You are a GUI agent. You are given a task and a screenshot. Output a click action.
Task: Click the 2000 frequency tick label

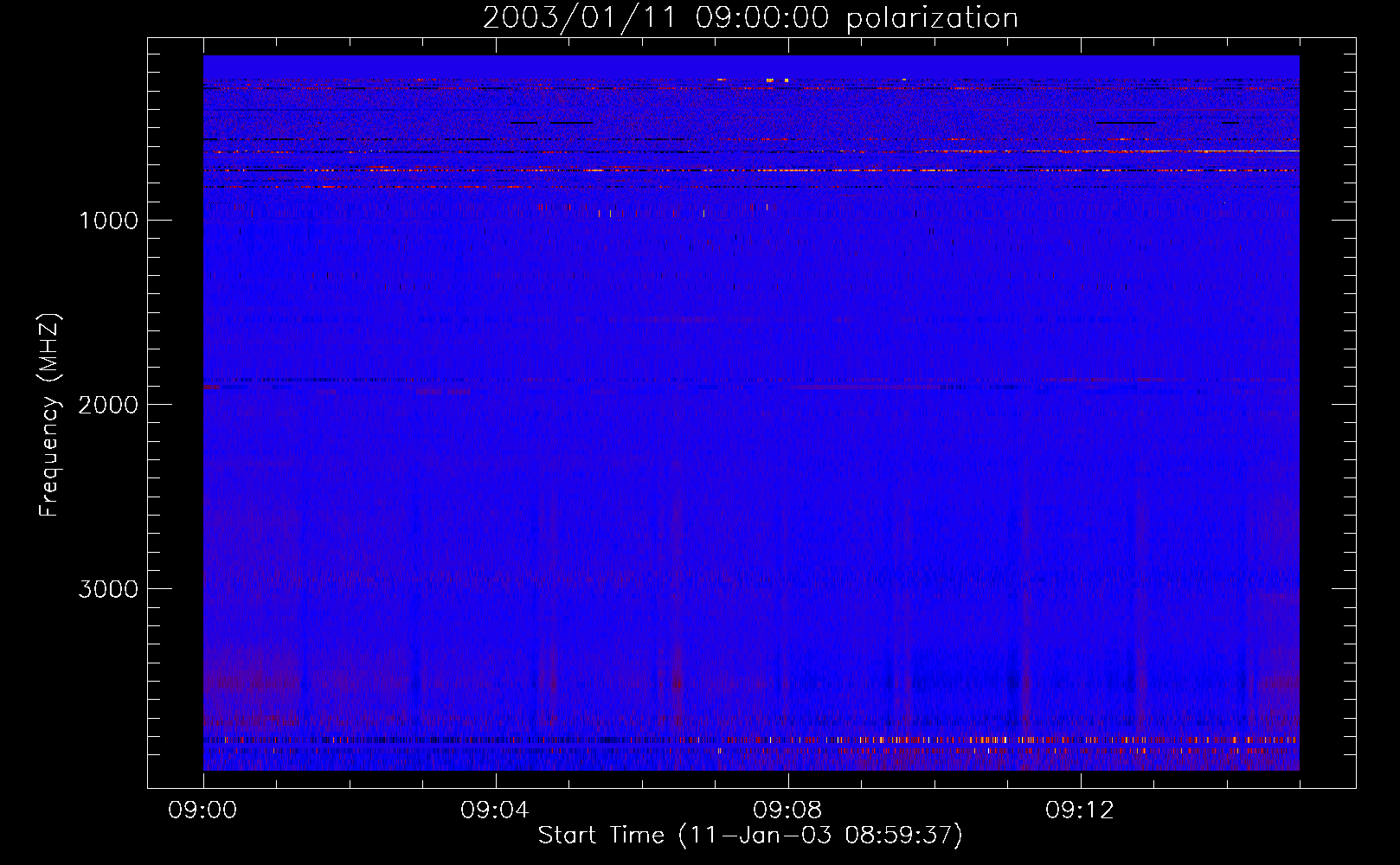[x=108, y=405]
